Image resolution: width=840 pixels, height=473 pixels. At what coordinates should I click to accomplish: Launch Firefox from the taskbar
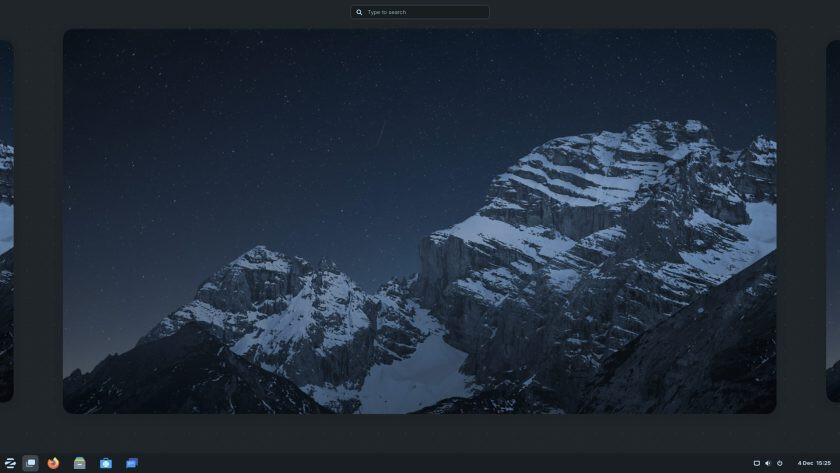pyautogui.click(x=54, y=463)
